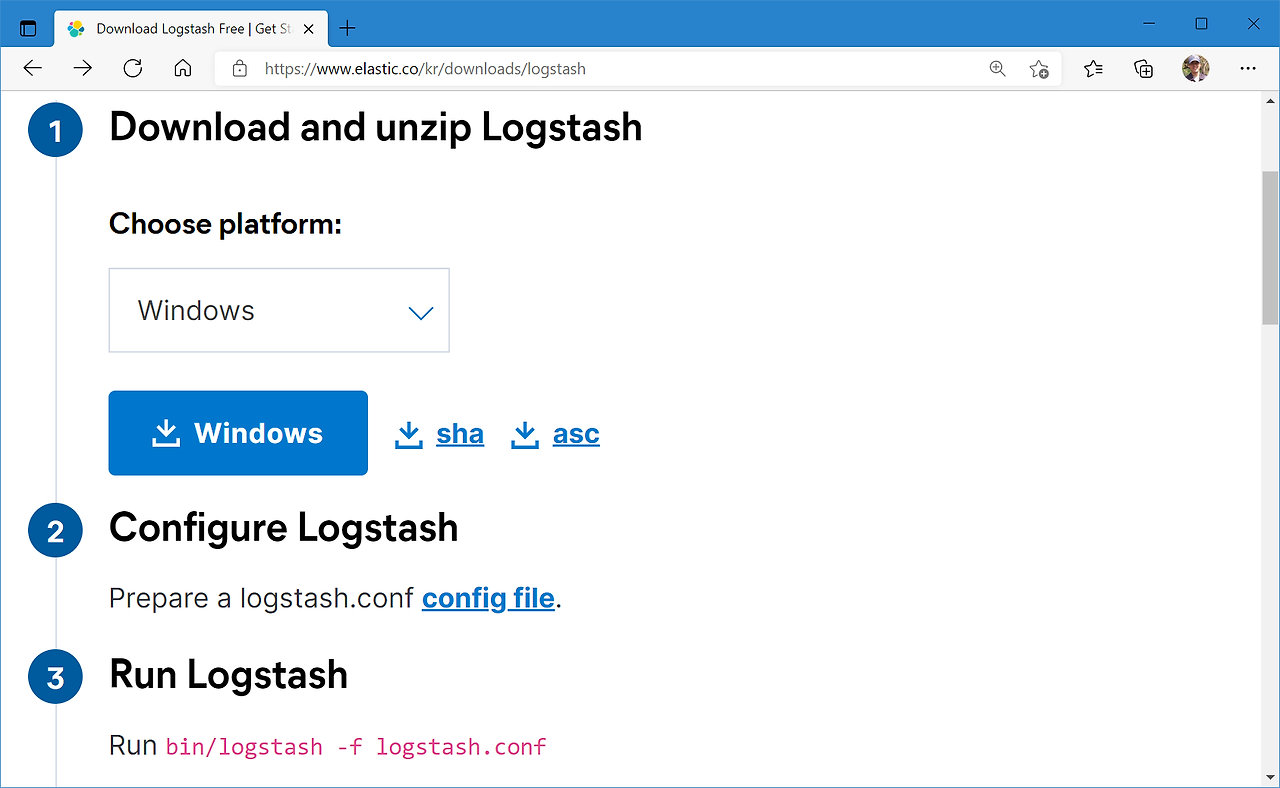The image size is (1280, 788).
Task: Open the Collections panel
Action: click(x=1144, y=69)
